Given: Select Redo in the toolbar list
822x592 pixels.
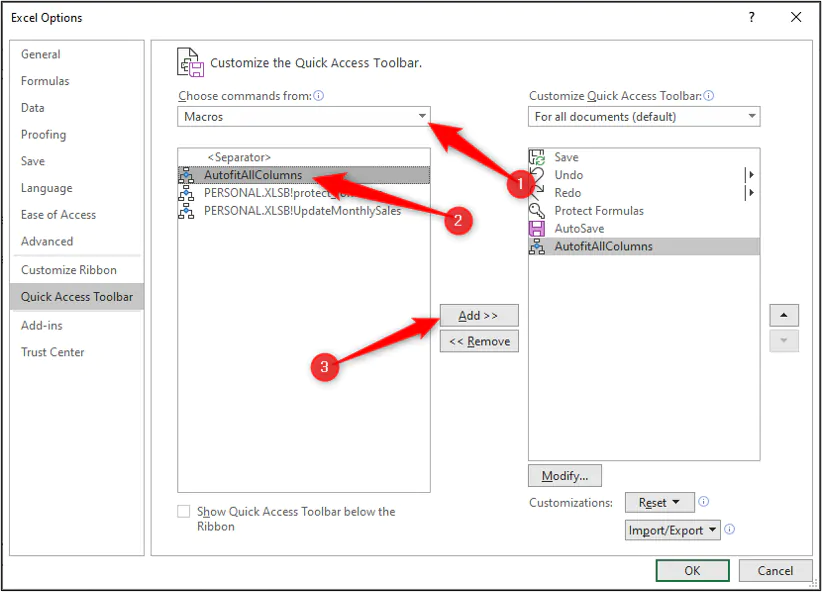Looking at the screenshot, I should pyautogui.click(x=644, y=193).
